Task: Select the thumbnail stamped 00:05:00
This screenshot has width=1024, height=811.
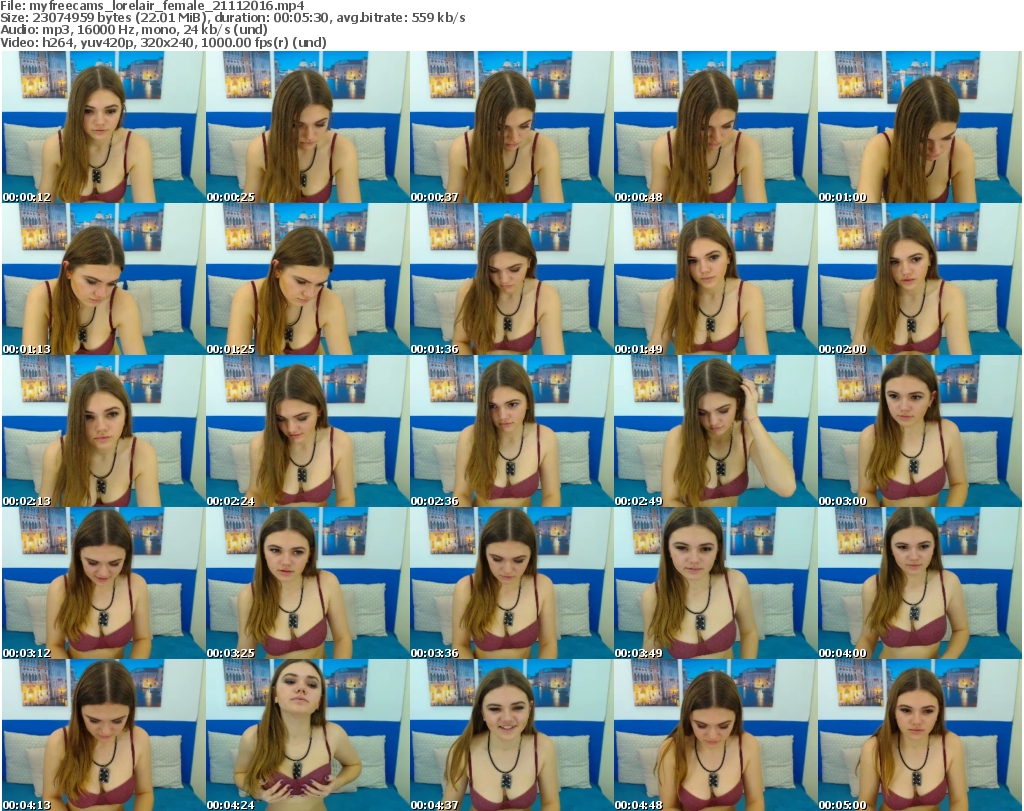Action: click(920, 735)
